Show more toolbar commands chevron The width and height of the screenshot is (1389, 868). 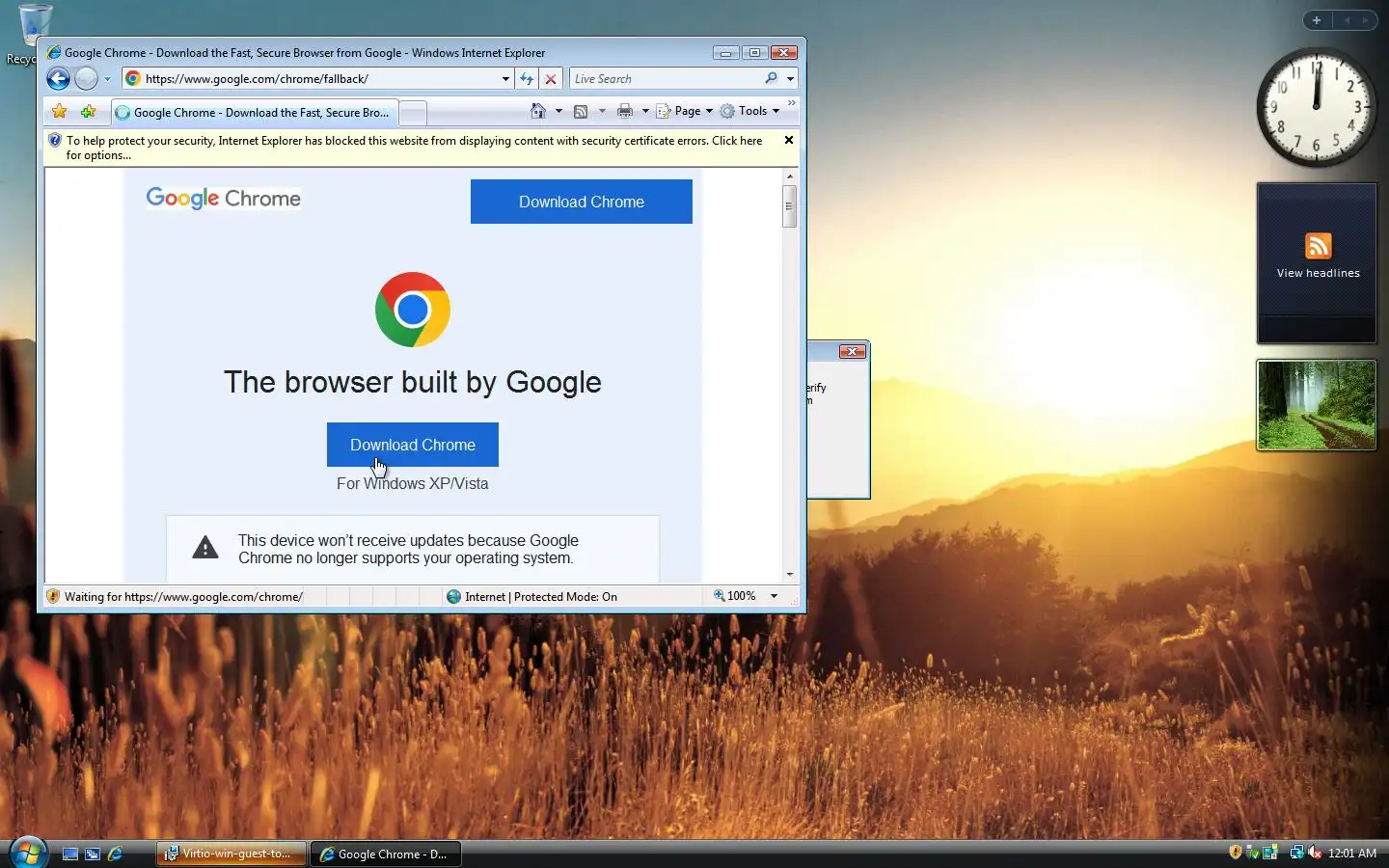pos(792,103)
